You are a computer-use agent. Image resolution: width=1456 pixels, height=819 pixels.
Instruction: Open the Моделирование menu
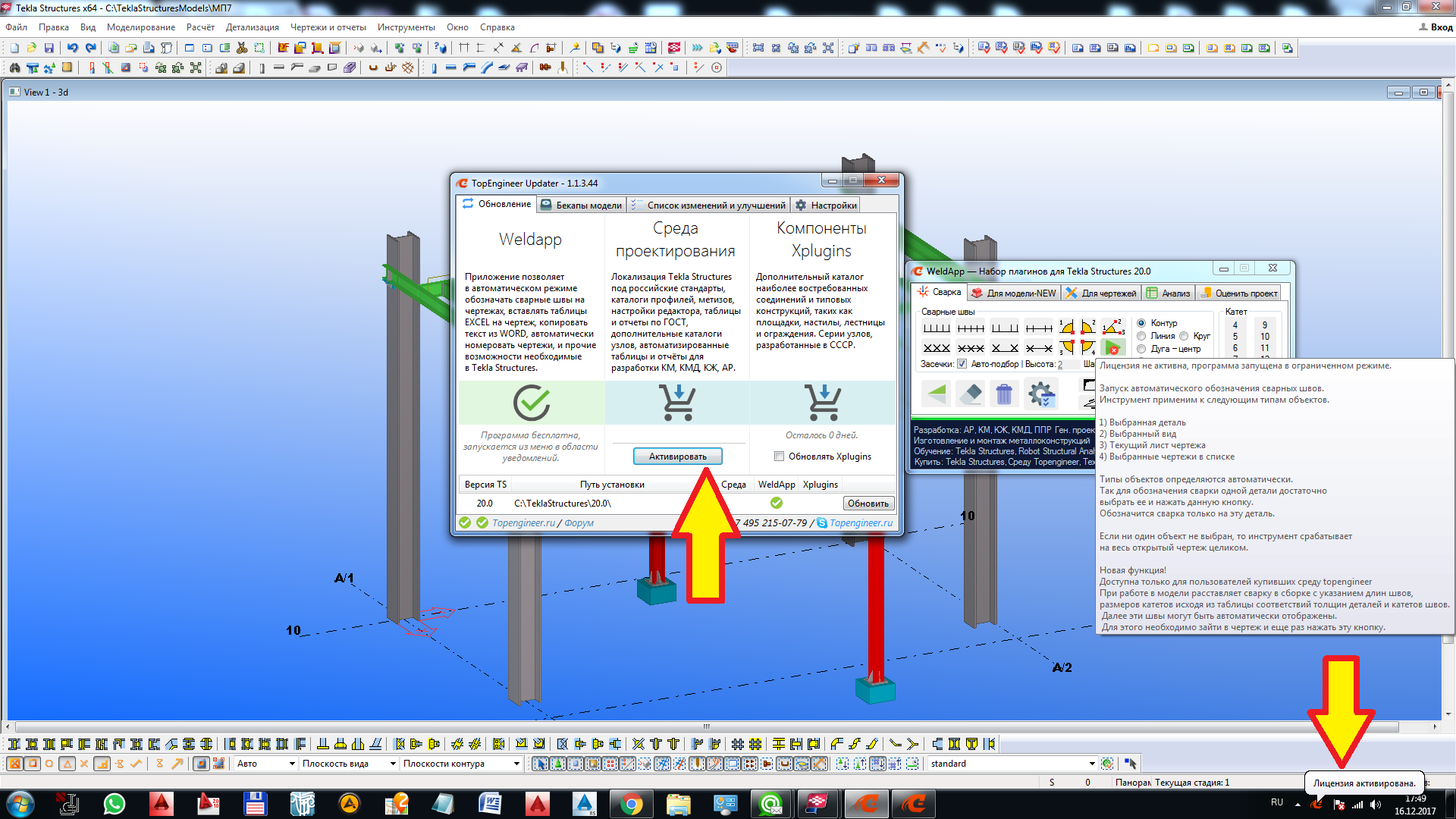(x=140, y=27)
